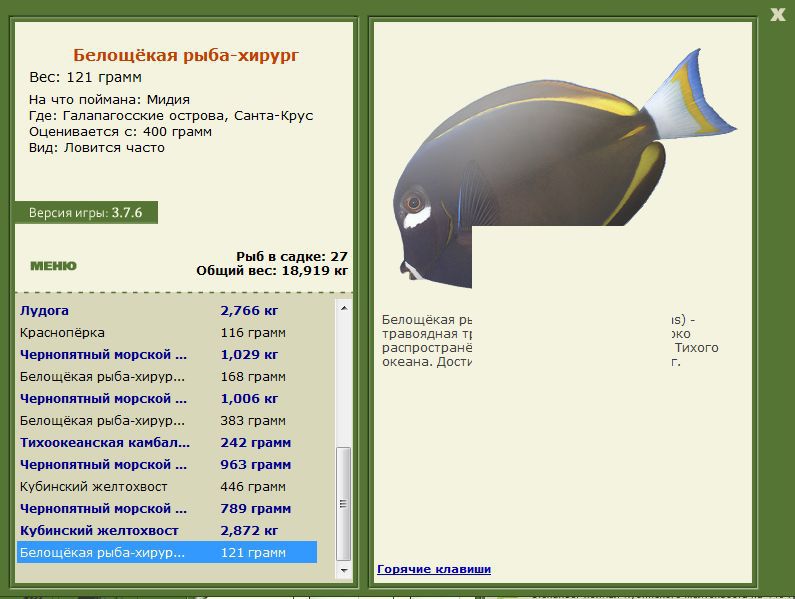Select Белощёкая рыба-хирург 168 грамм entry

(x=167, y=376)
